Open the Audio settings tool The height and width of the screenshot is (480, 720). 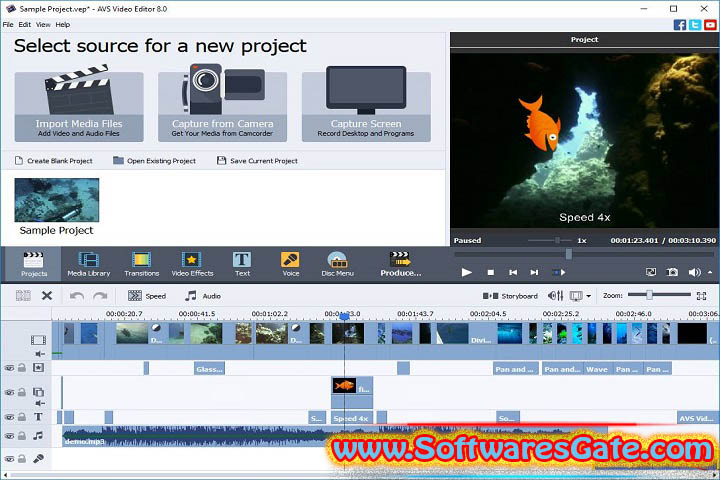202,296
